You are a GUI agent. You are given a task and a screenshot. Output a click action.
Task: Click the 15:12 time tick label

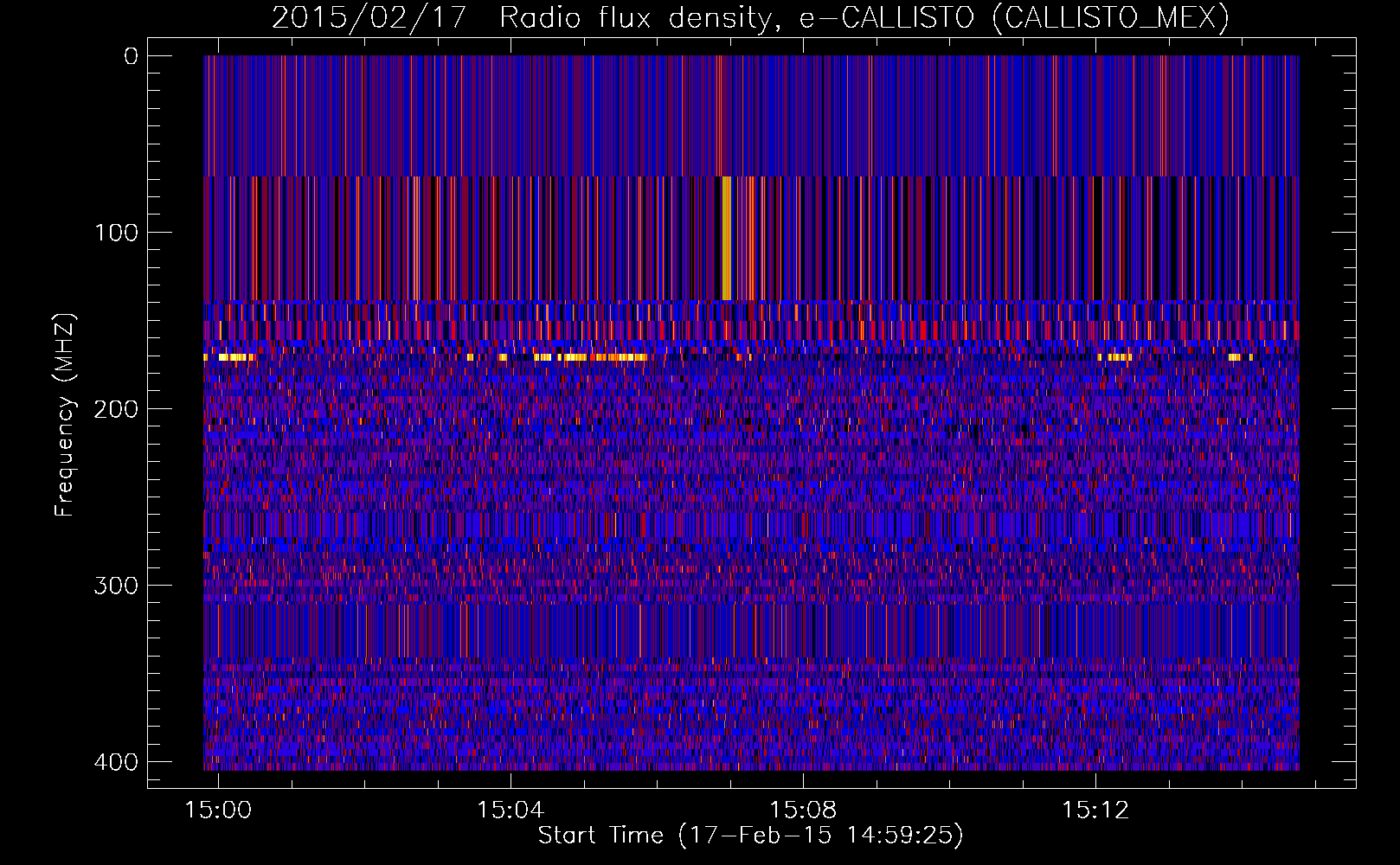[x=1095, y=810]
